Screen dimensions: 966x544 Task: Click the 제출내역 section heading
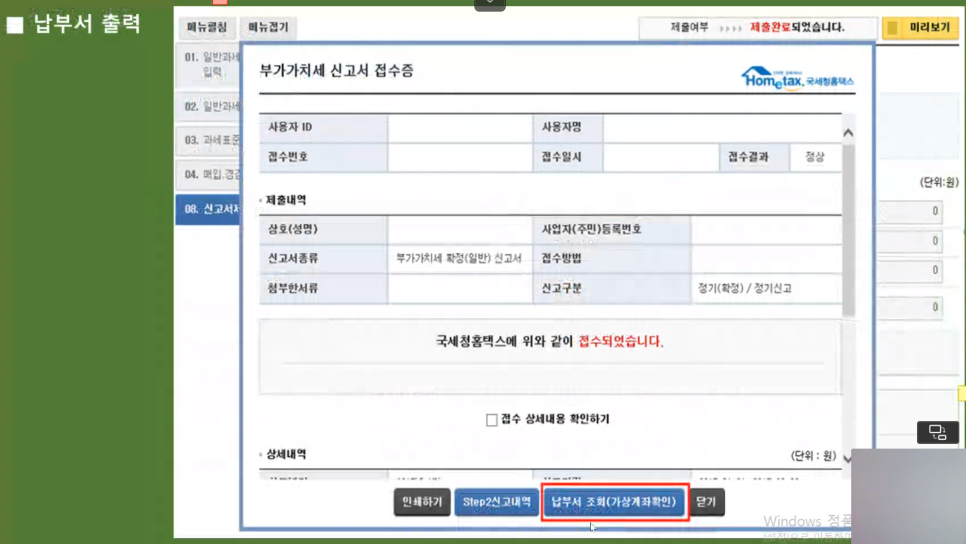coord(286,200)
